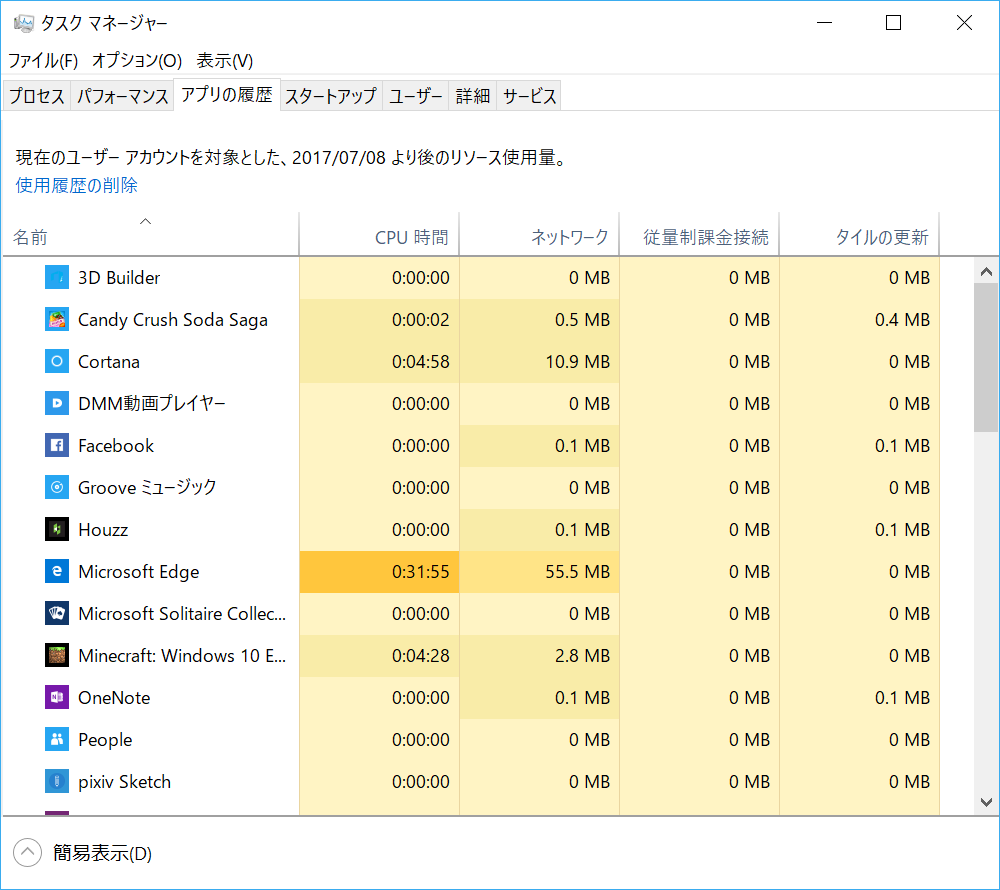Switch to the スタートアップ tab
Screen dimensions: 1000x890
(x=331, y=96)
